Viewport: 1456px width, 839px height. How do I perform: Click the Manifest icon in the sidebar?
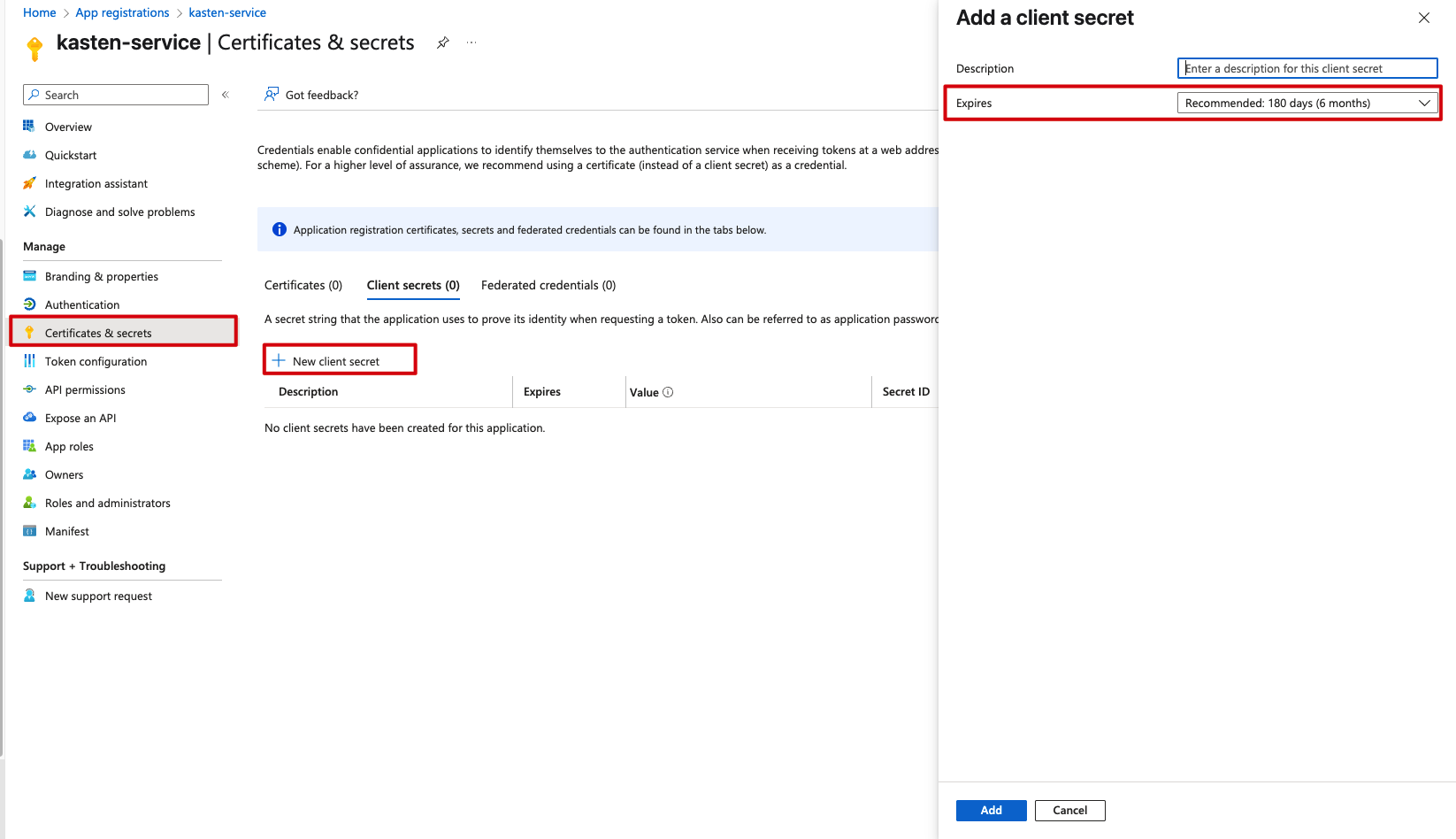click(x=29, y=531)
